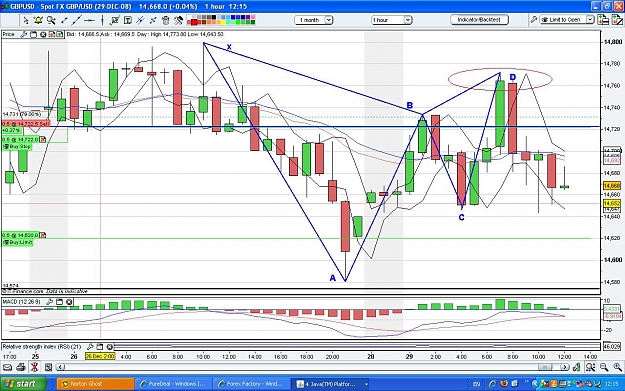Open MACD indicator wrench settings

point(49,302)
